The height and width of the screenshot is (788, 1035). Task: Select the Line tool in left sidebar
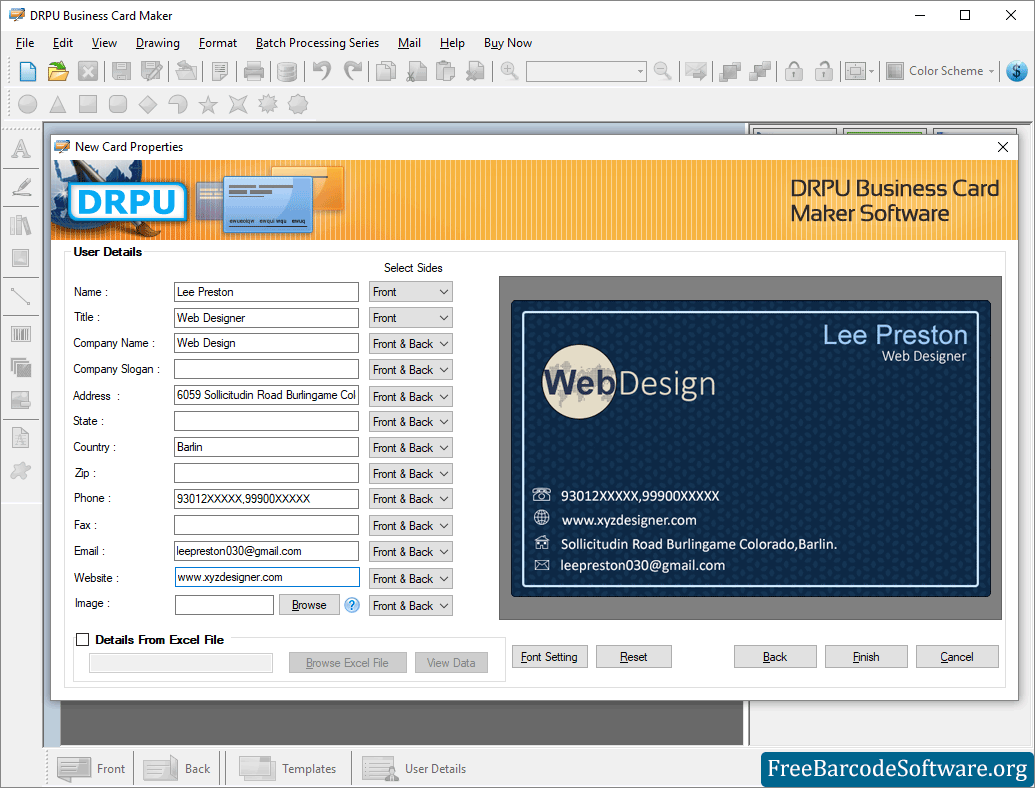pyautogui.click(x=21, y=296)
